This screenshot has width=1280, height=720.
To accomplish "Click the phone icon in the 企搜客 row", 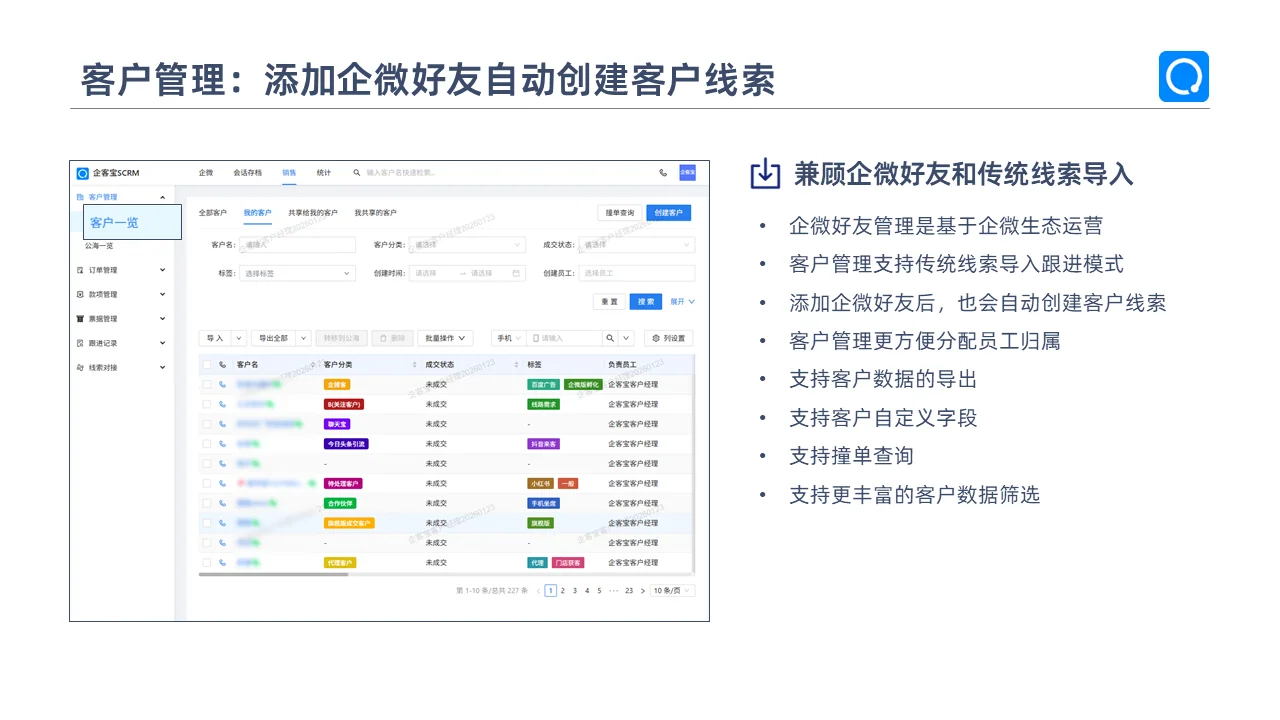I will click(222, 384).
